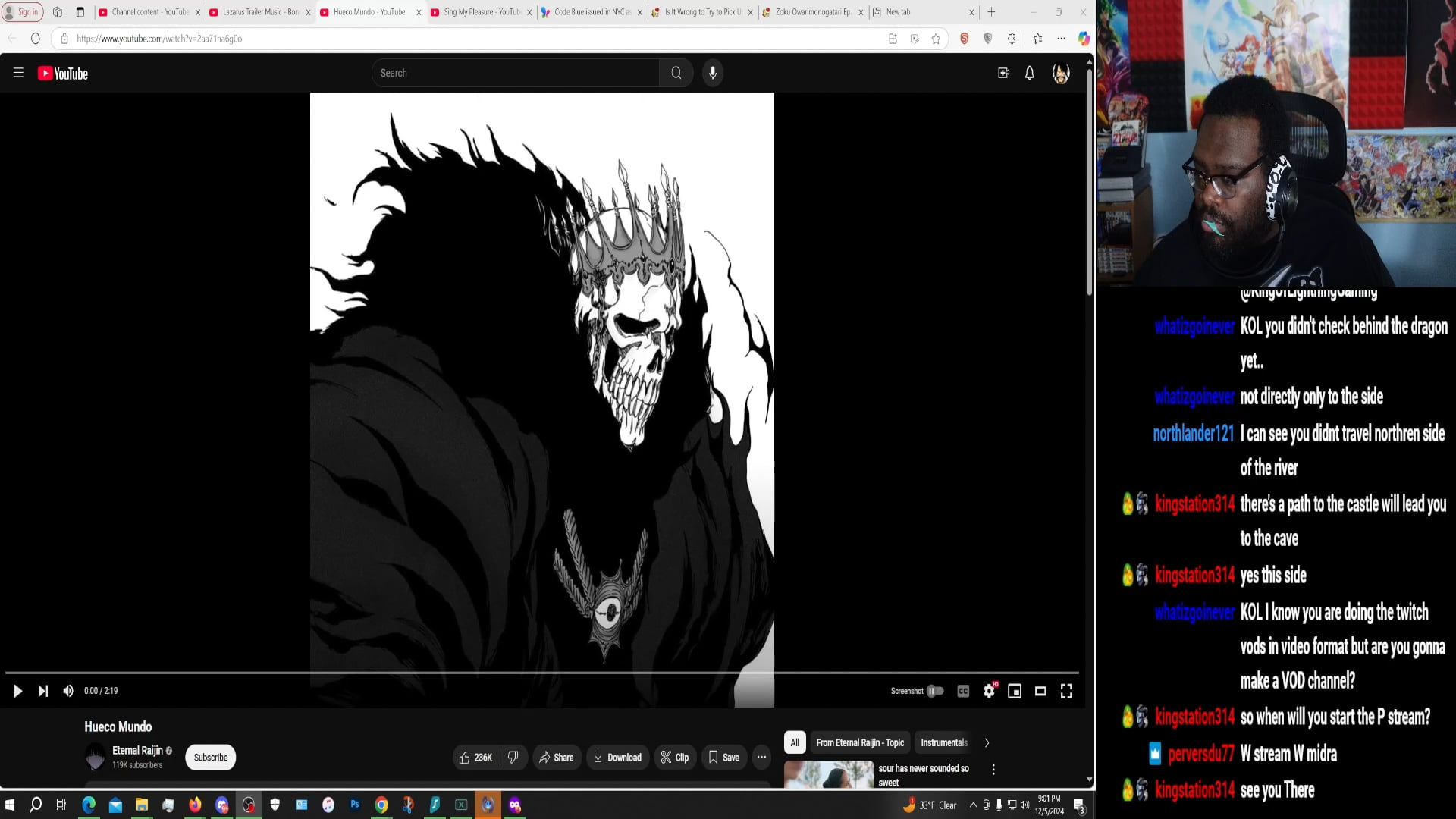Switch to the Zoku Owarimonogatari tab
This screenshot has height=819, width=1456.
tap(813, 12)
